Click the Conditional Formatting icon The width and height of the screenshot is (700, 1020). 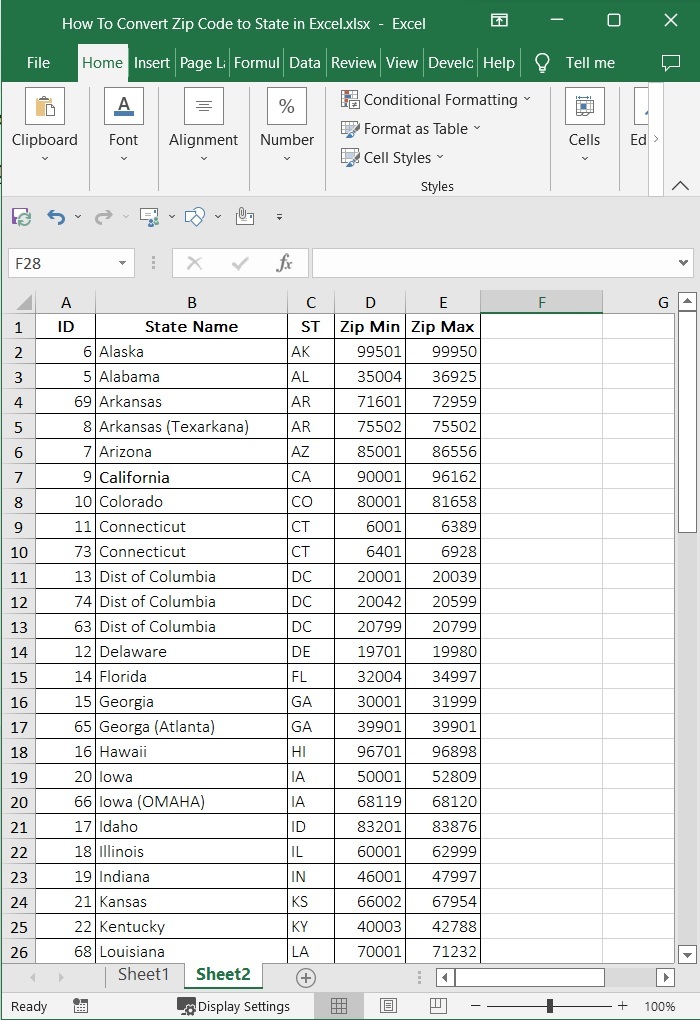350,100
